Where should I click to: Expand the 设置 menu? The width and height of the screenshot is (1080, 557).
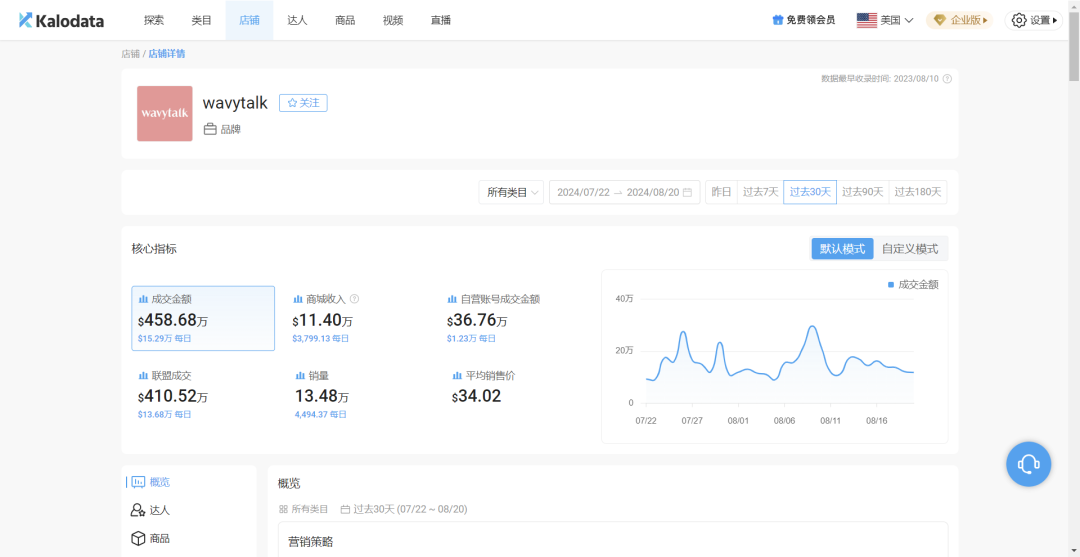pos(1033,21)
